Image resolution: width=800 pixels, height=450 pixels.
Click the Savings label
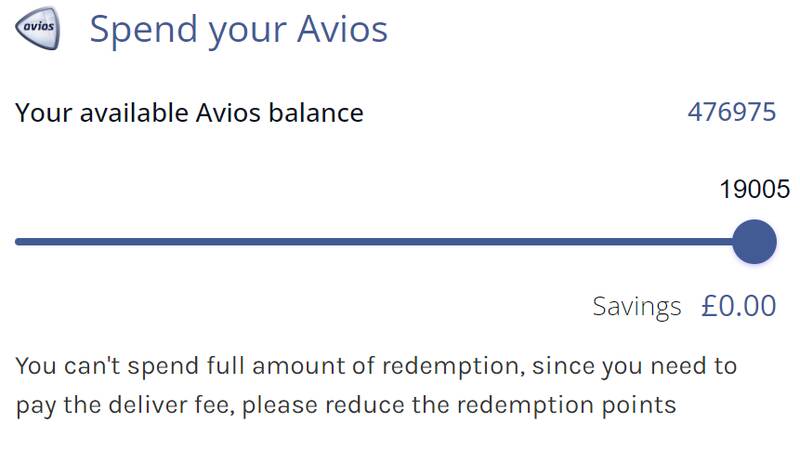pyautogui.click(x=637, y=307)
